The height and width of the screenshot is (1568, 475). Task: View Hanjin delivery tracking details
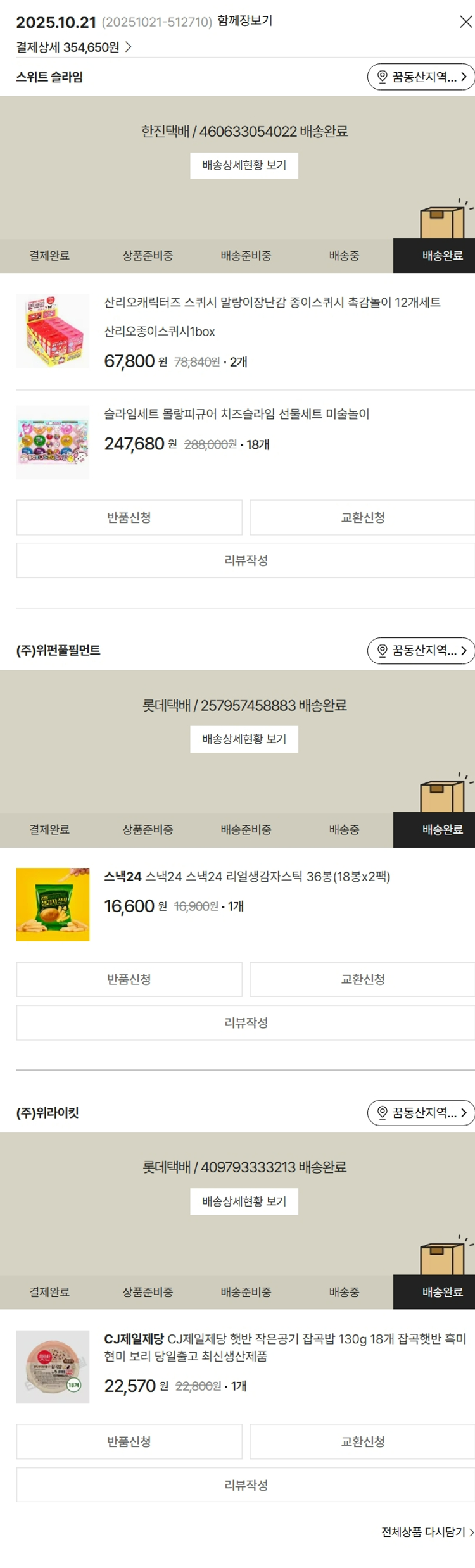click(244, 166)
